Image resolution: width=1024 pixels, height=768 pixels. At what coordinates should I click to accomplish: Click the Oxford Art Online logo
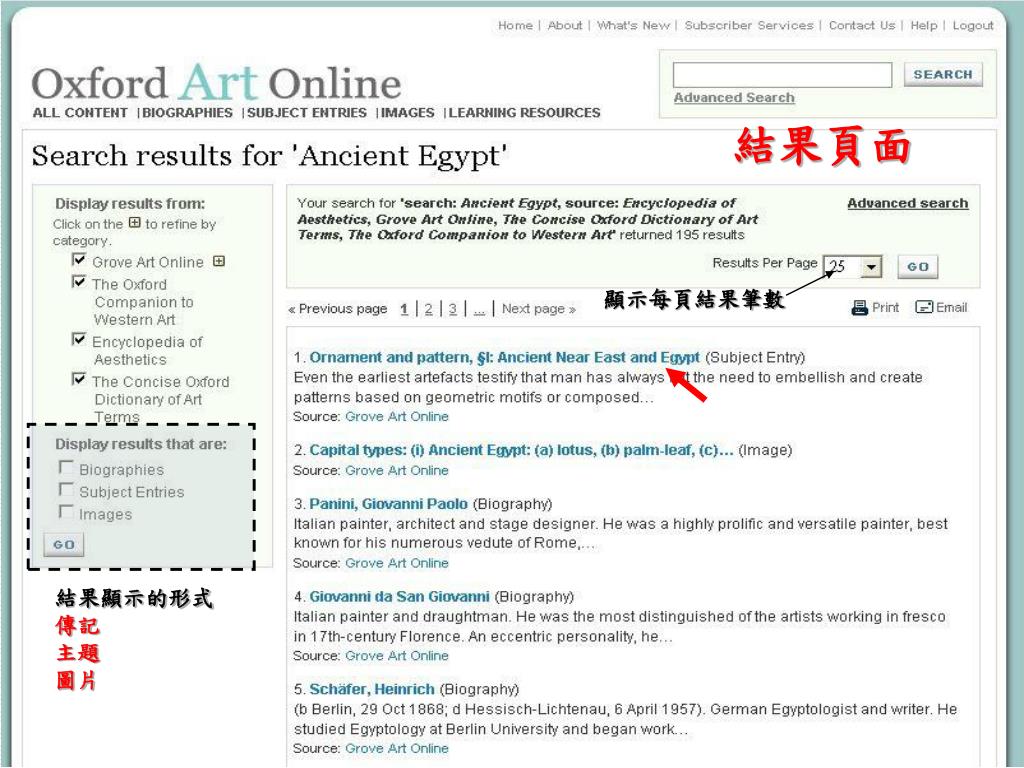216,84
